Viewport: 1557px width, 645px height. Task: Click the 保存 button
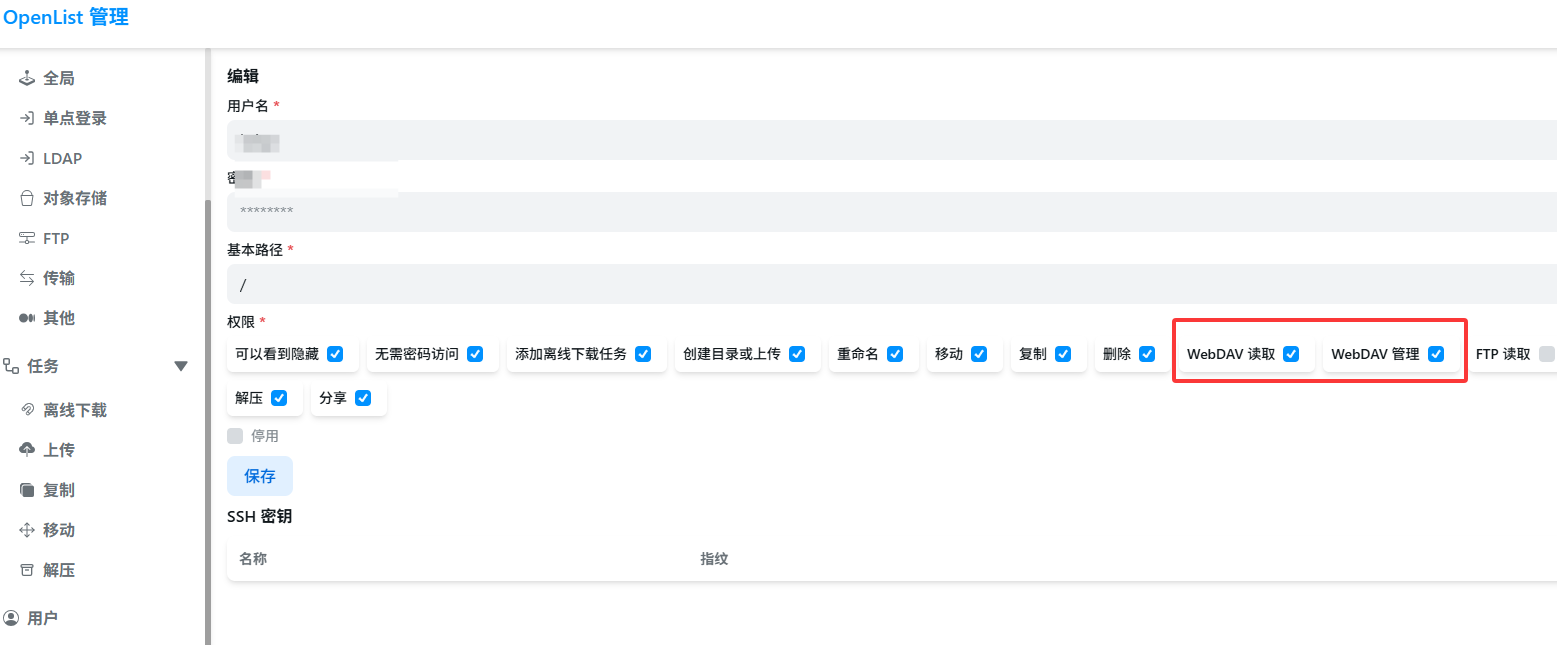(260, 476)
